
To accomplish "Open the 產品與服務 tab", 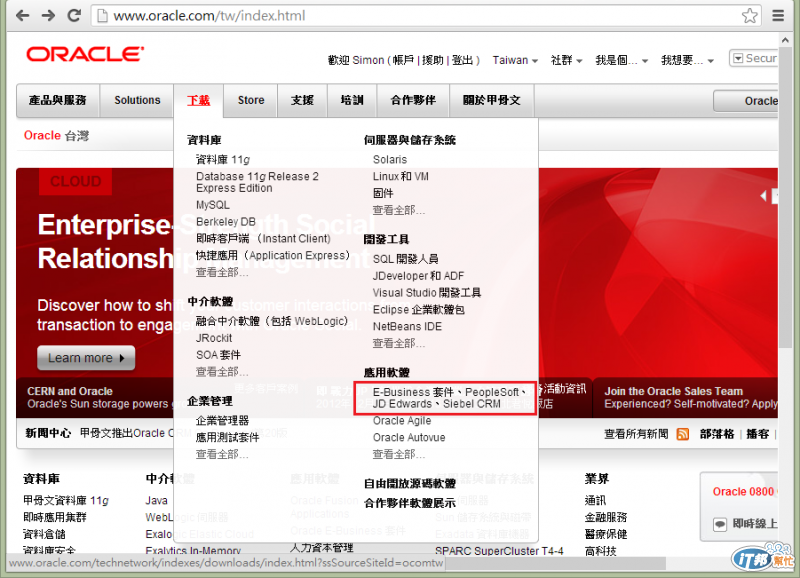I will pyautogui.click(x=58, y=100).
